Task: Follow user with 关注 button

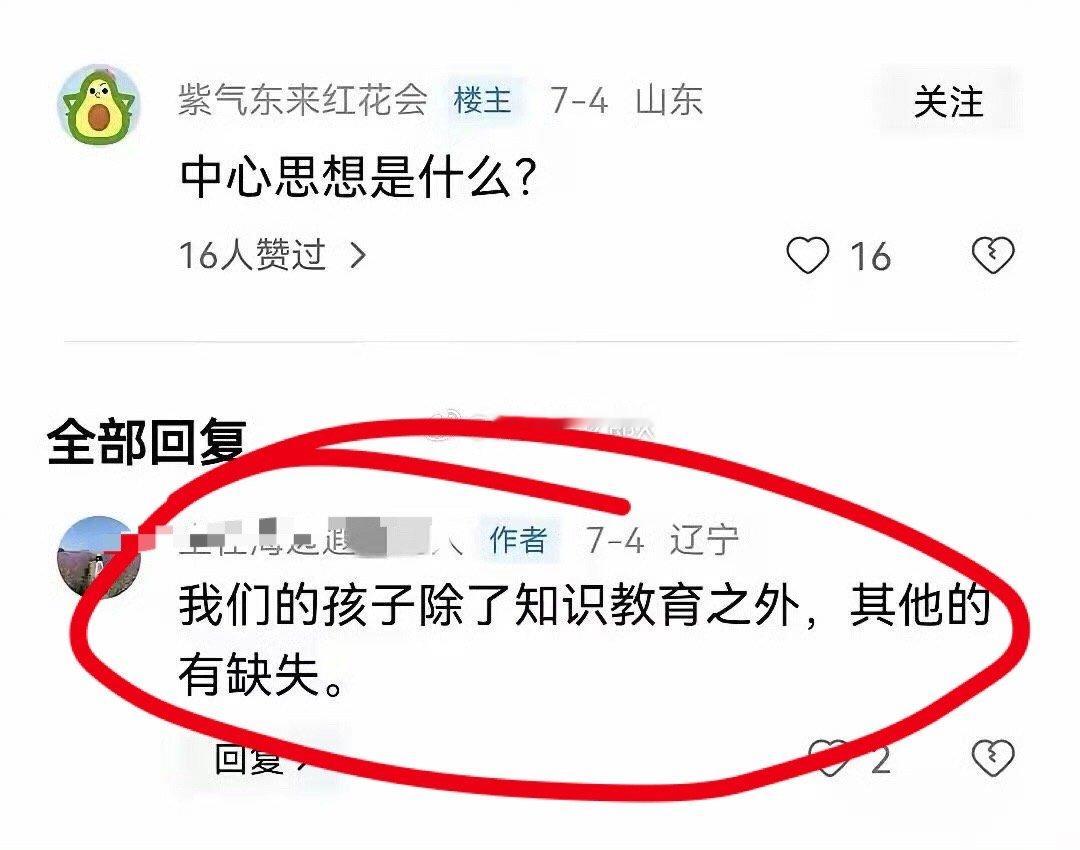Action: tap(948, 101)
